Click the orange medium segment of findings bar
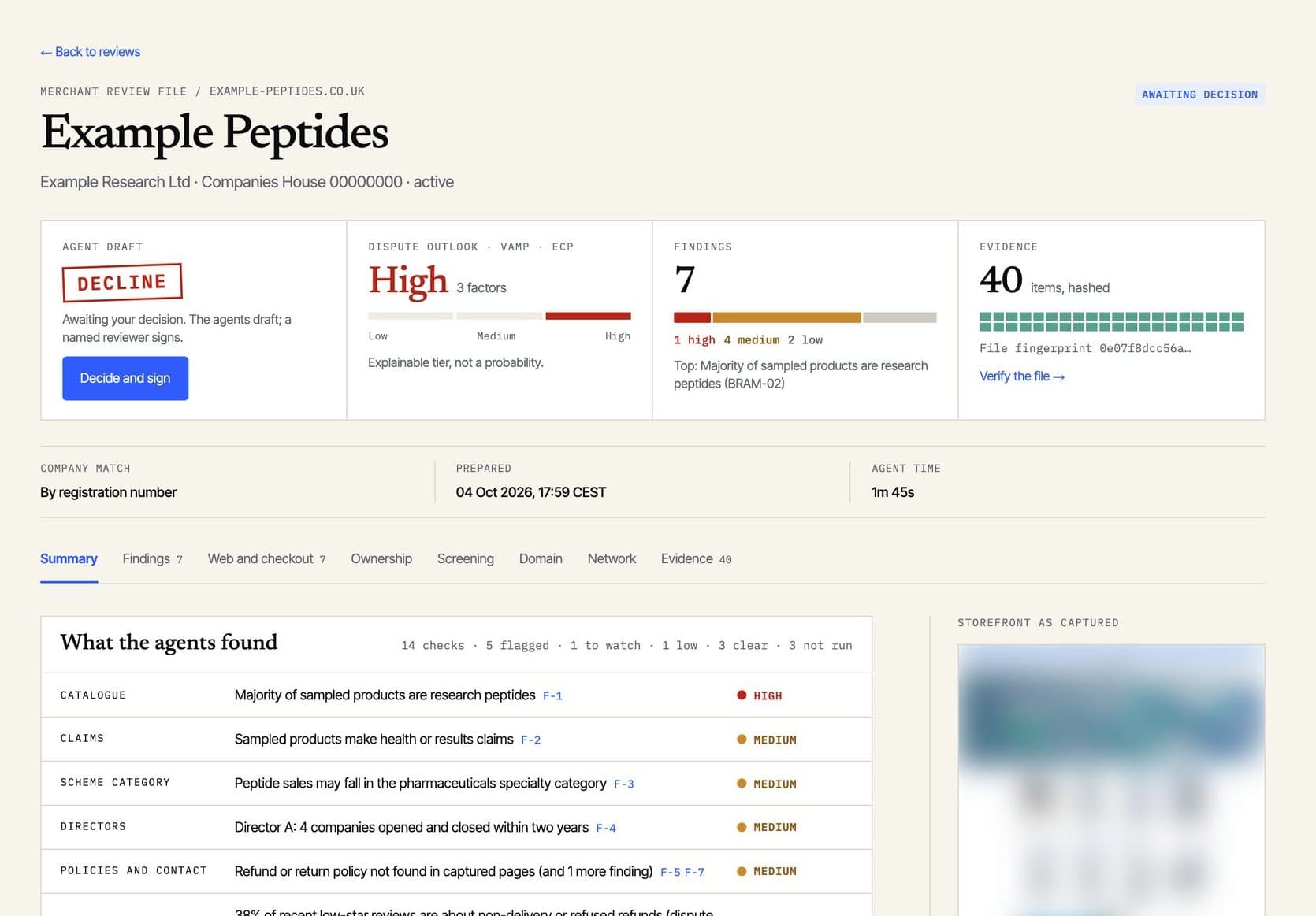The width and height of the screenshot is (1316, 916). pos(786,317)
